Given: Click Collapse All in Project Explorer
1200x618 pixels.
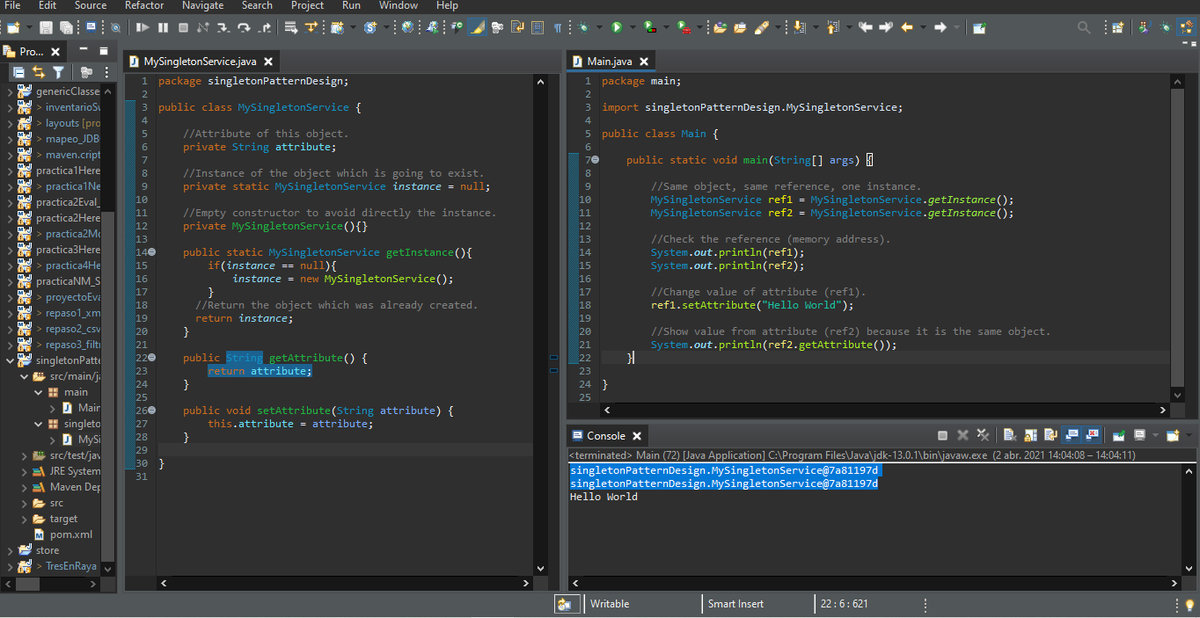Looking at the screenshot, I should click(19, 72).
